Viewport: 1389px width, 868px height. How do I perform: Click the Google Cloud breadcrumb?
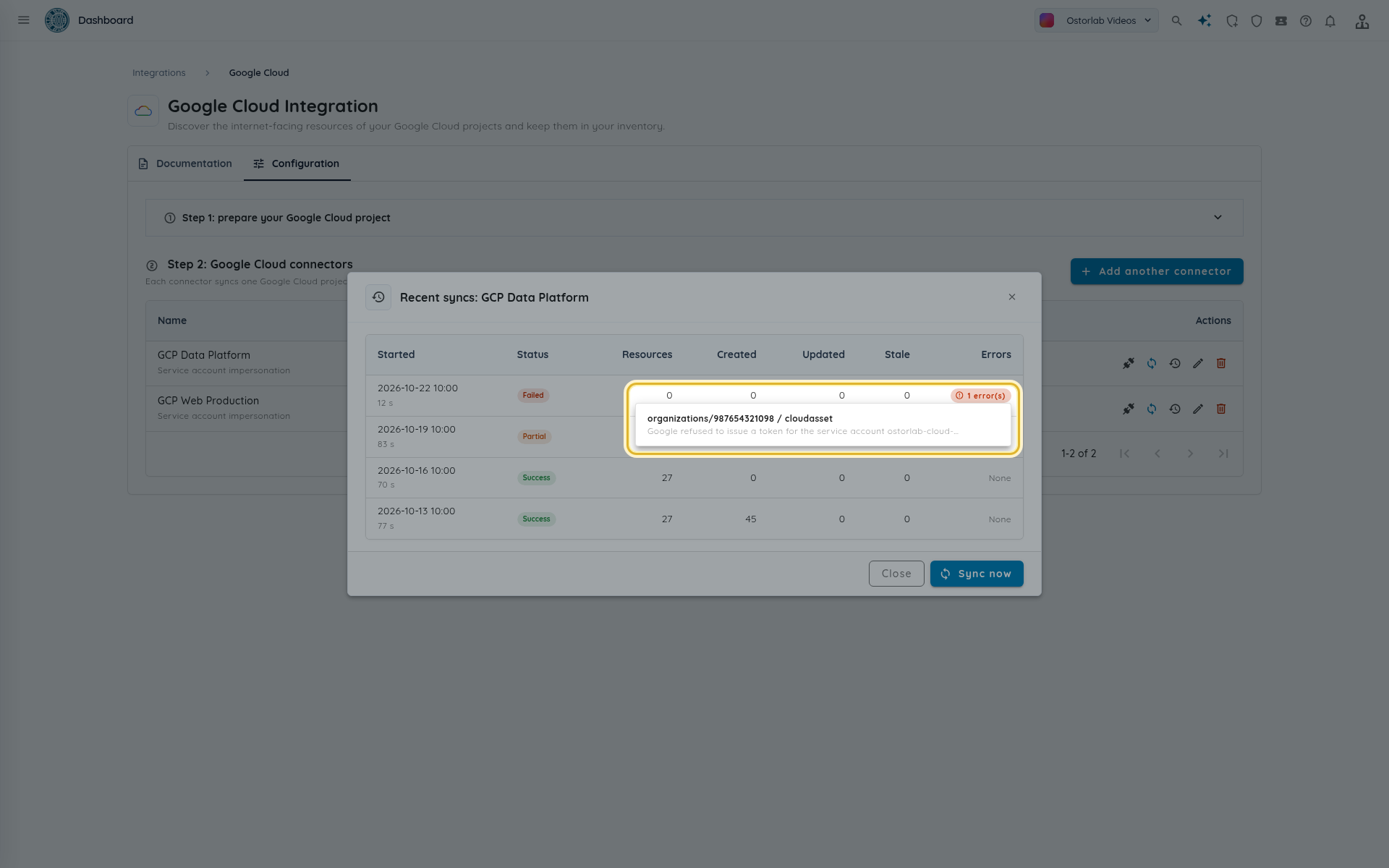[x=259, y=73]
